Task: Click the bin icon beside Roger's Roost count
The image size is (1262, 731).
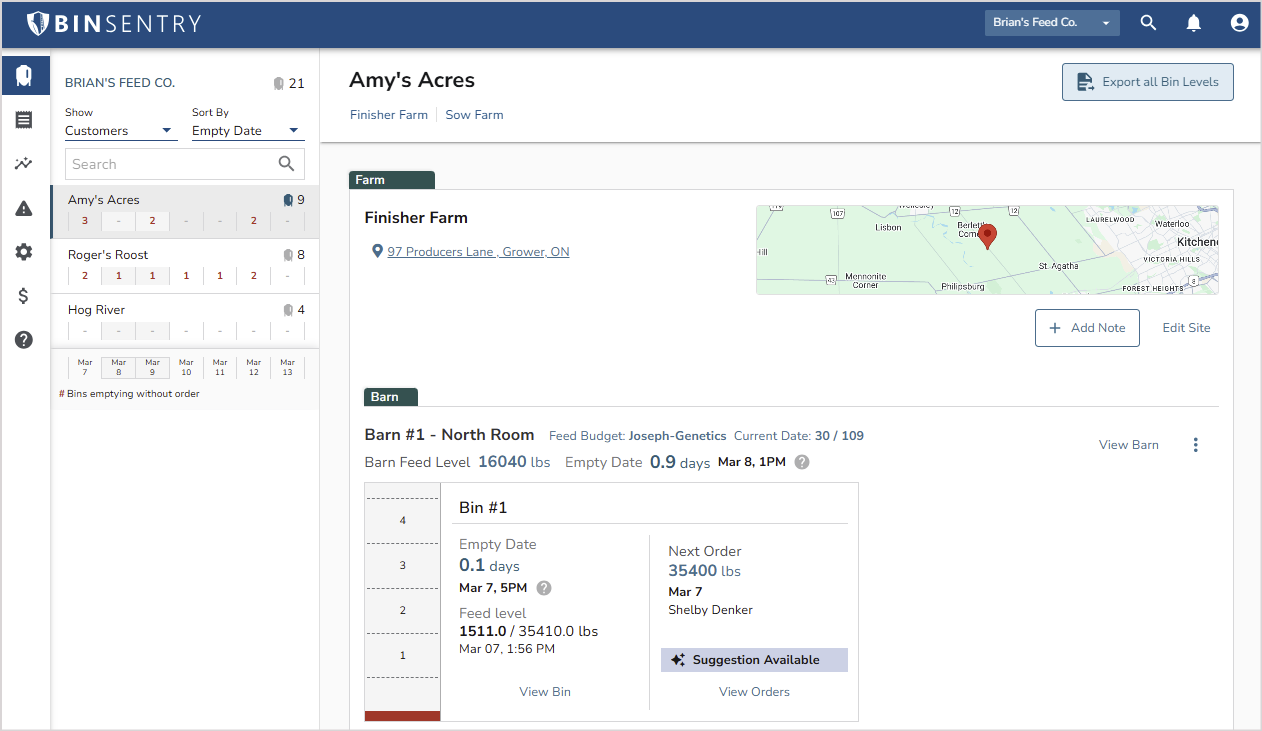Action: (x=288, y=255)
